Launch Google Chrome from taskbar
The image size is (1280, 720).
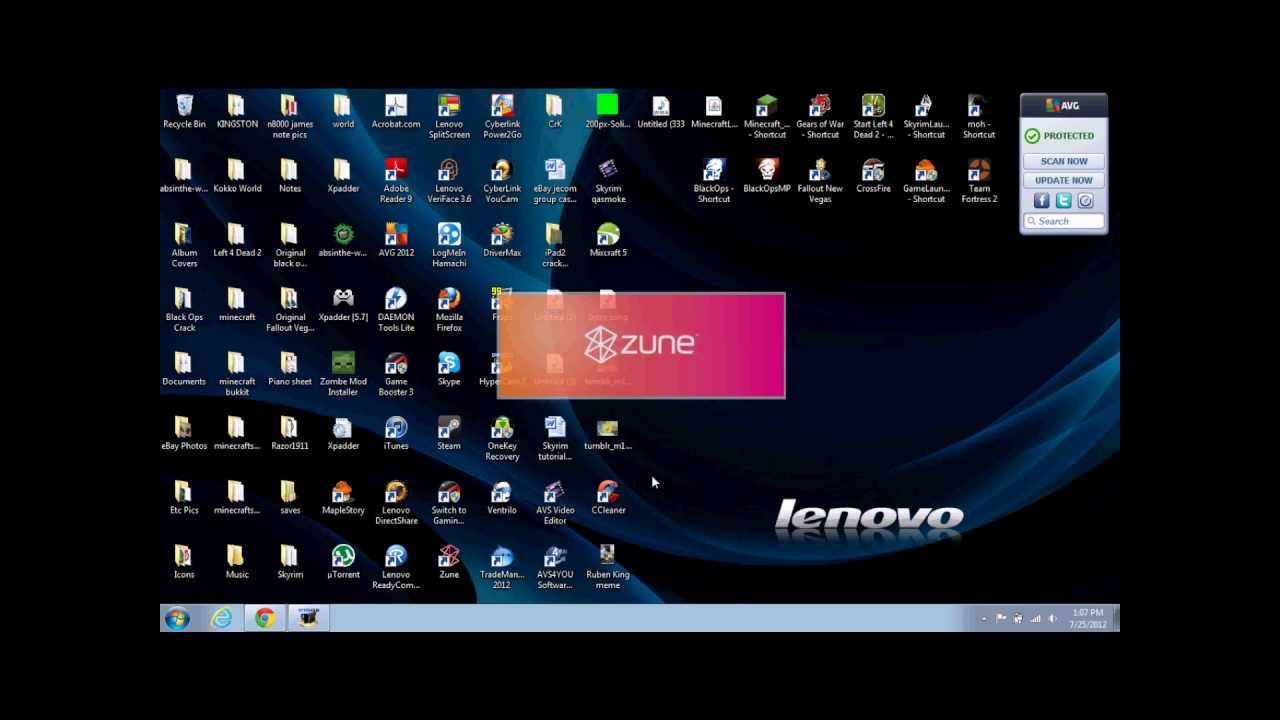264,619
